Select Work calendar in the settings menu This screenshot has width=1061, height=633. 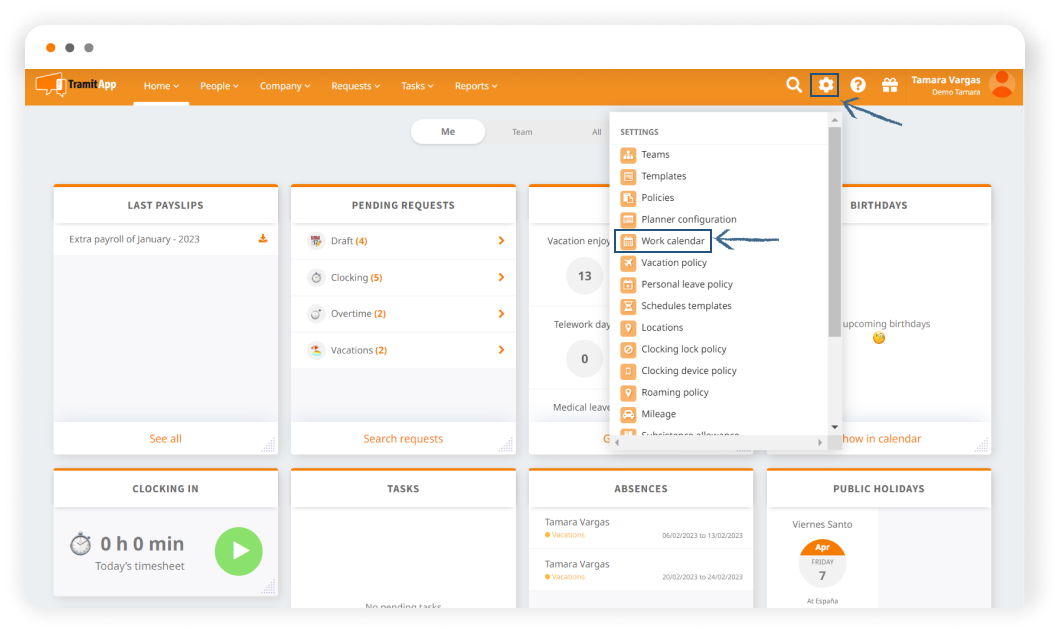(x=672, y=241)
